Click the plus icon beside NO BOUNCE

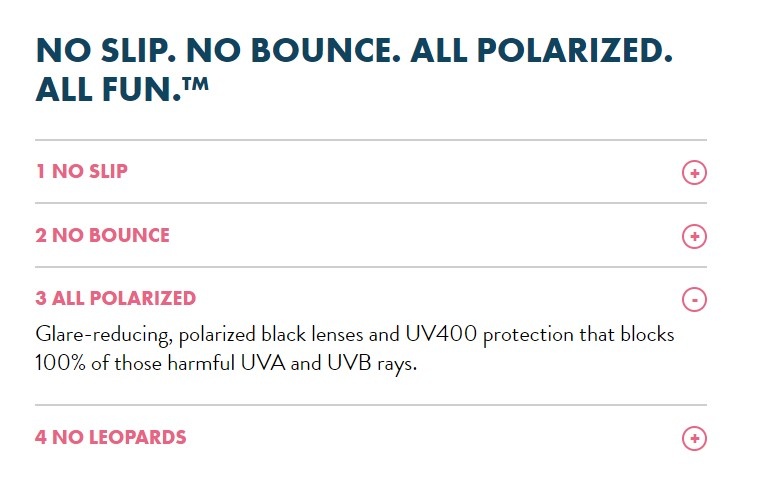694,236
